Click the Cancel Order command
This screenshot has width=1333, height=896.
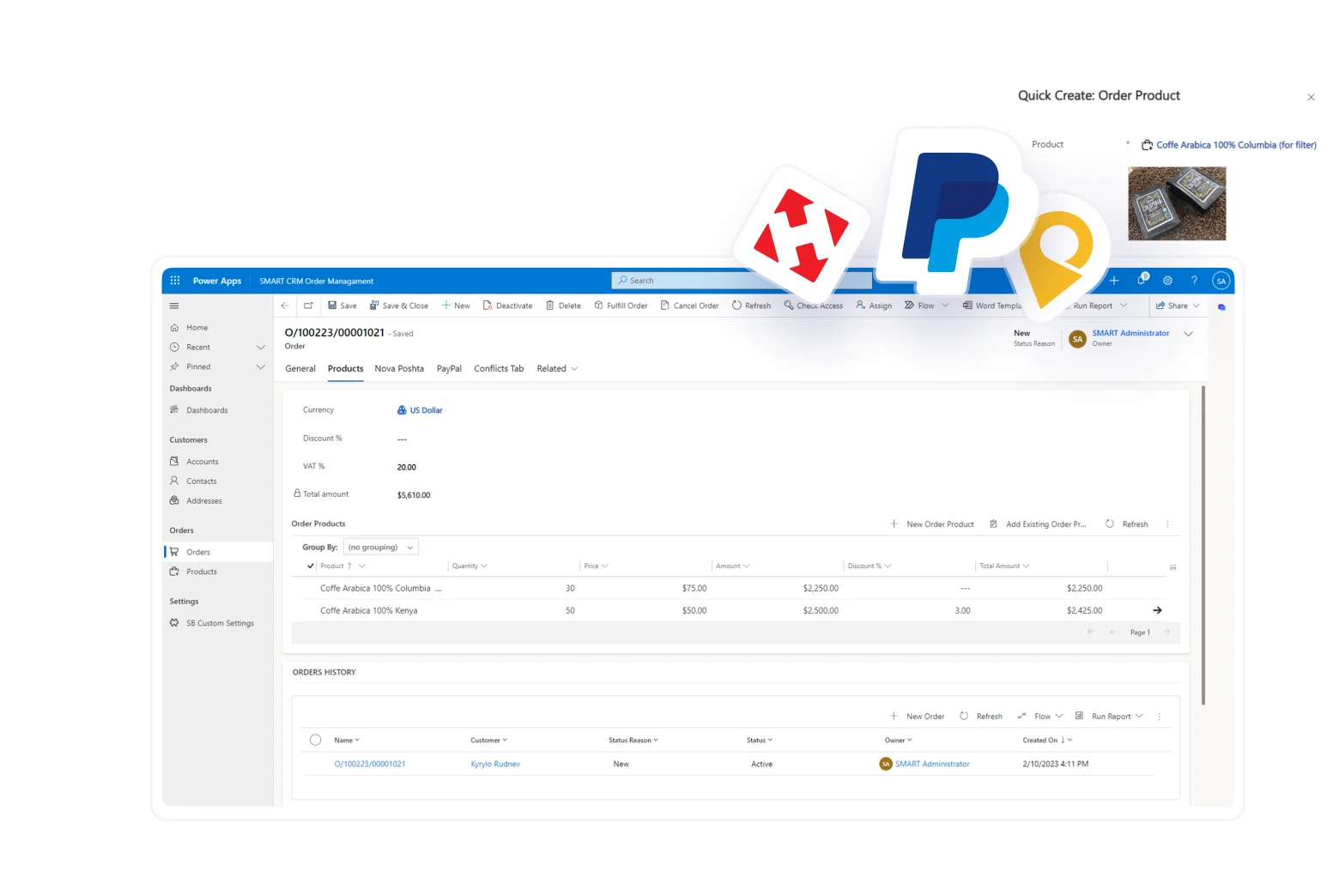689,306
